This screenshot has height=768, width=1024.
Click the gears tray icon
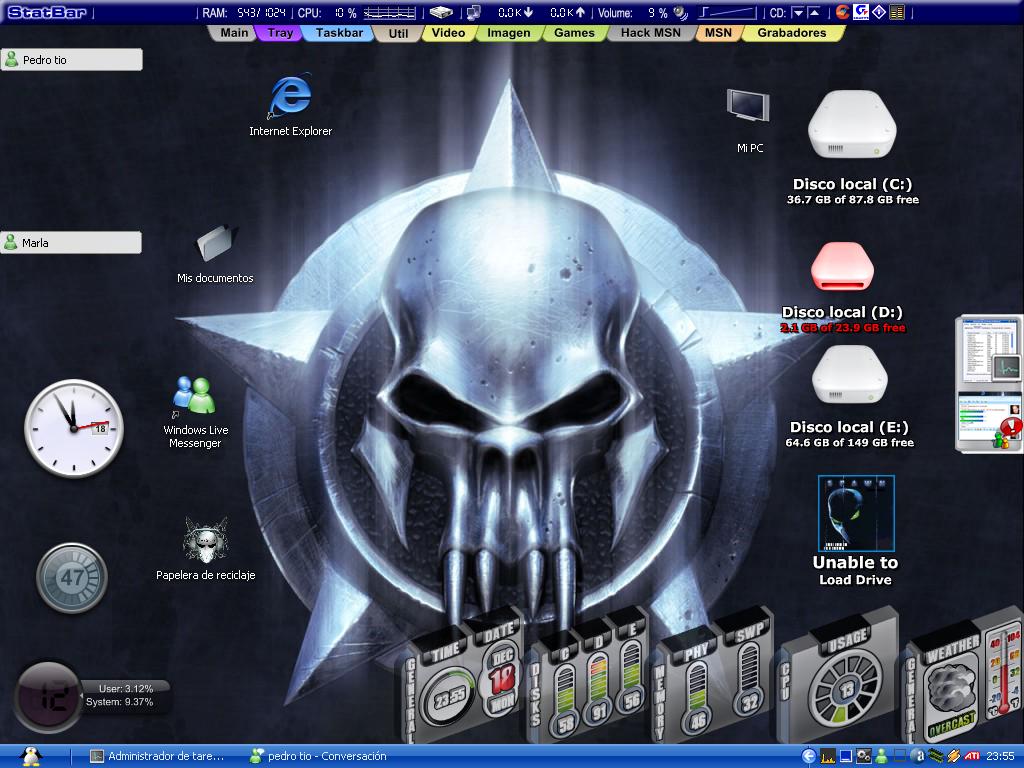click(x=863, y=756)
